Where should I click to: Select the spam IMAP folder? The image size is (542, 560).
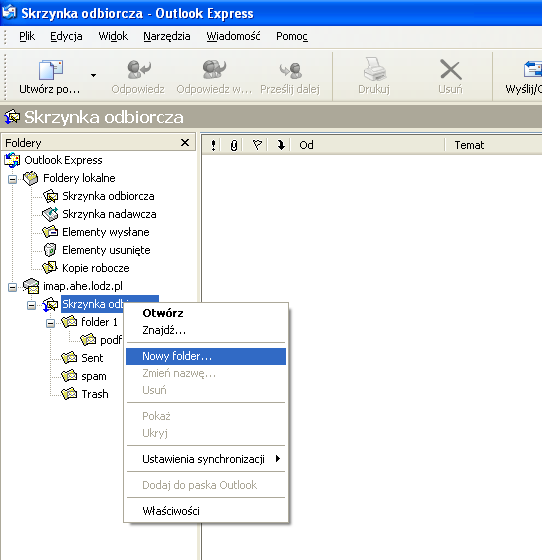(x=94, y=376)
